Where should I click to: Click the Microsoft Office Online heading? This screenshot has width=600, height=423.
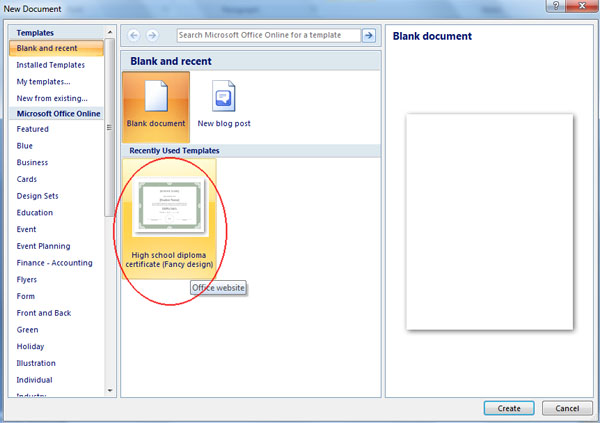click(59, 114)
